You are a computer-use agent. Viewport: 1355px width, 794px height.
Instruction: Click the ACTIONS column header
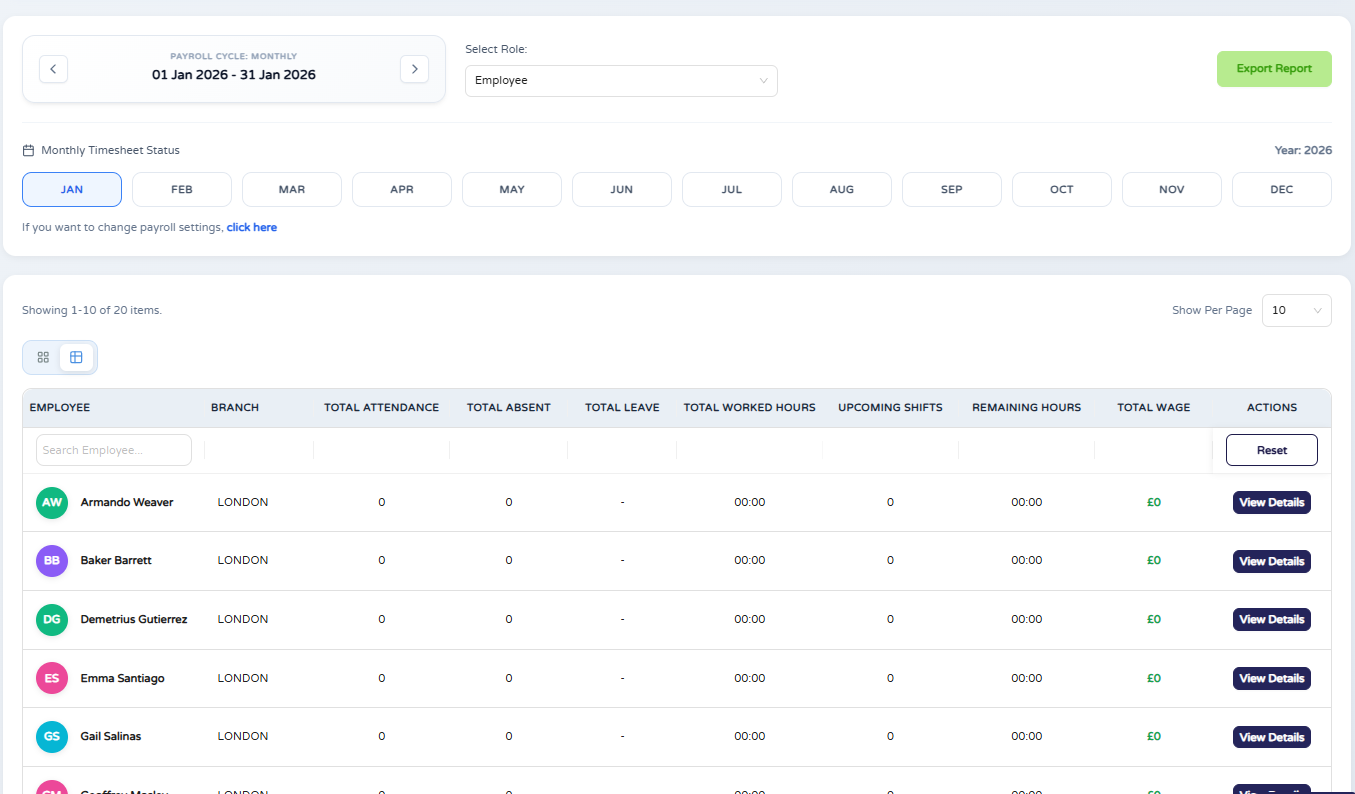point(1272,408)
